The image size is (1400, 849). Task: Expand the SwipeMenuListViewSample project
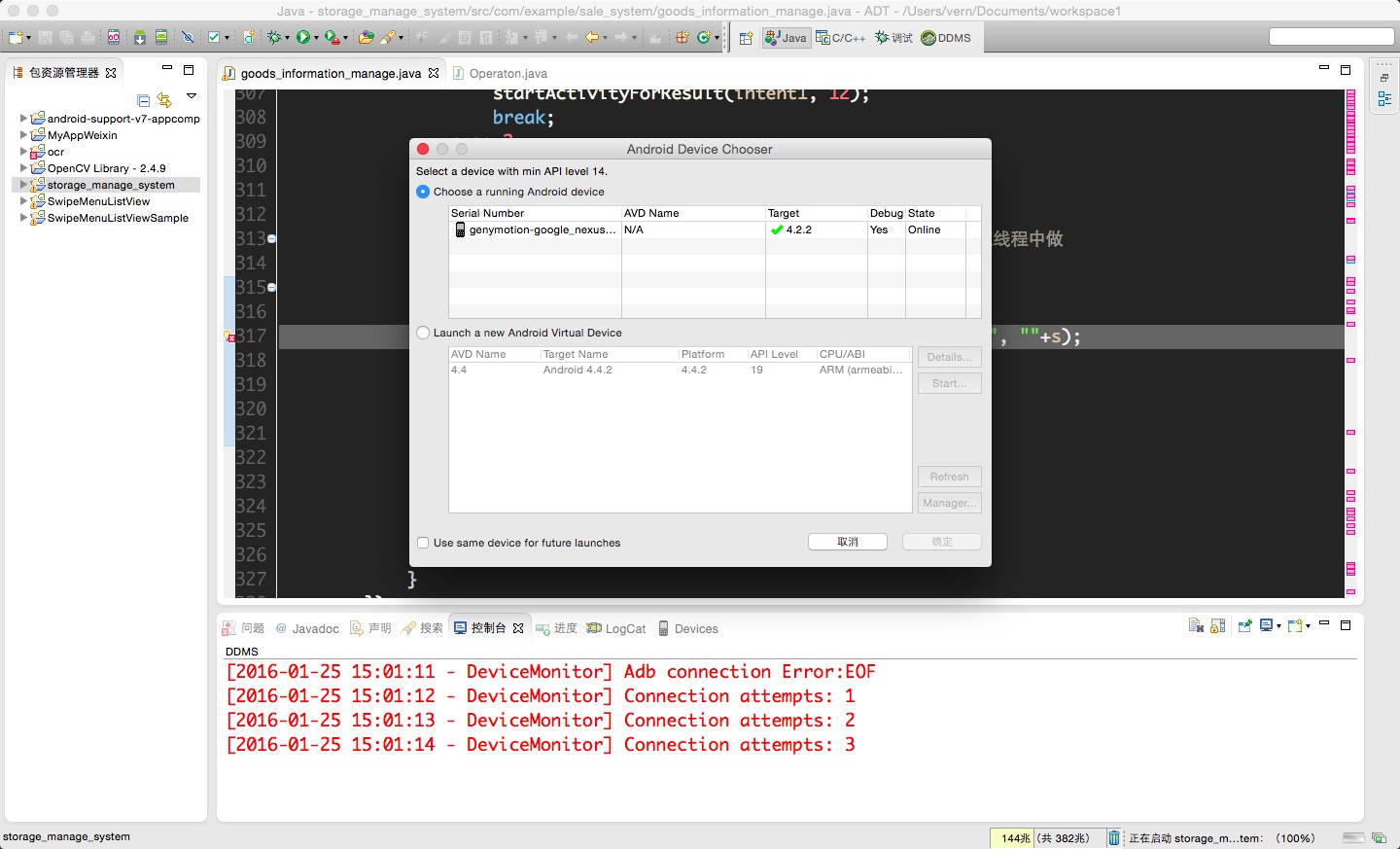pyautogui.click(x=23, y=218)
